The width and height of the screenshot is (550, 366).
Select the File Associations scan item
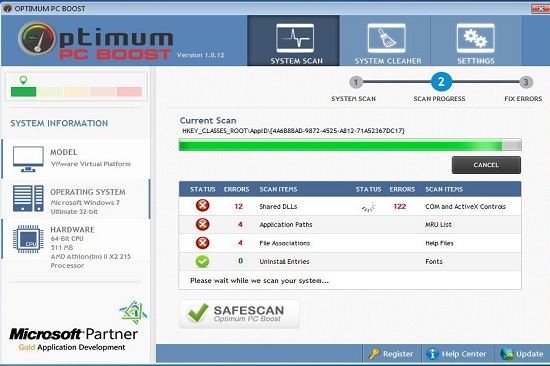[284, 243]
